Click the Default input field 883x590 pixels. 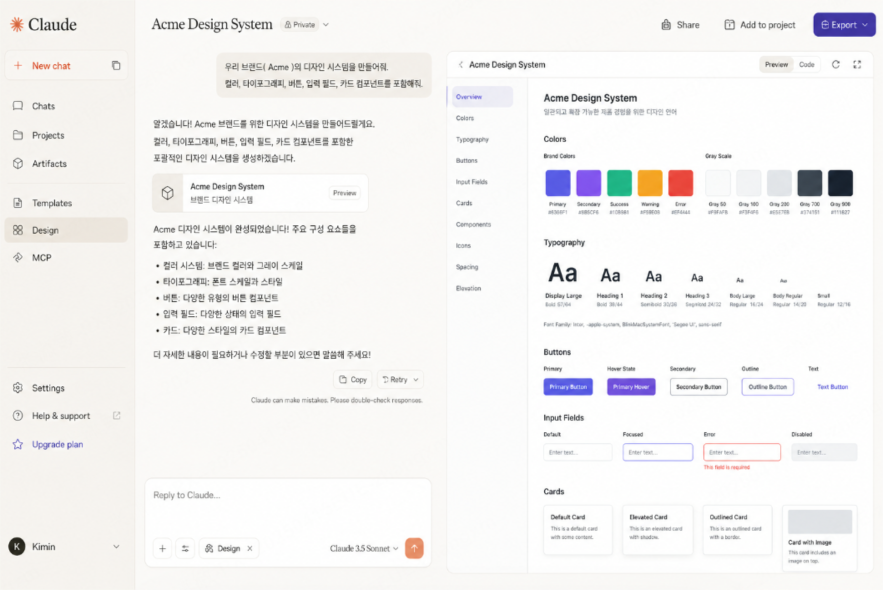click(577, 452)
